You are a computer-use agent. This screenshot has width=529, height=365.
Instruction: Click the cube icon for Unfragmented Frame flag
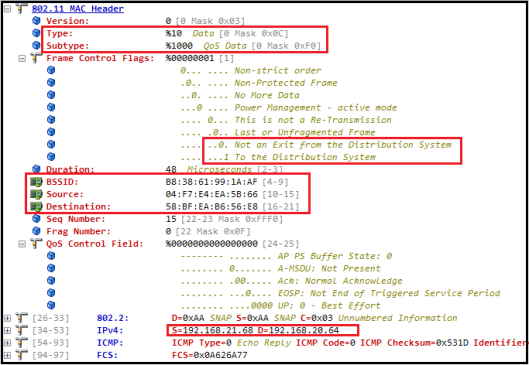51,132
